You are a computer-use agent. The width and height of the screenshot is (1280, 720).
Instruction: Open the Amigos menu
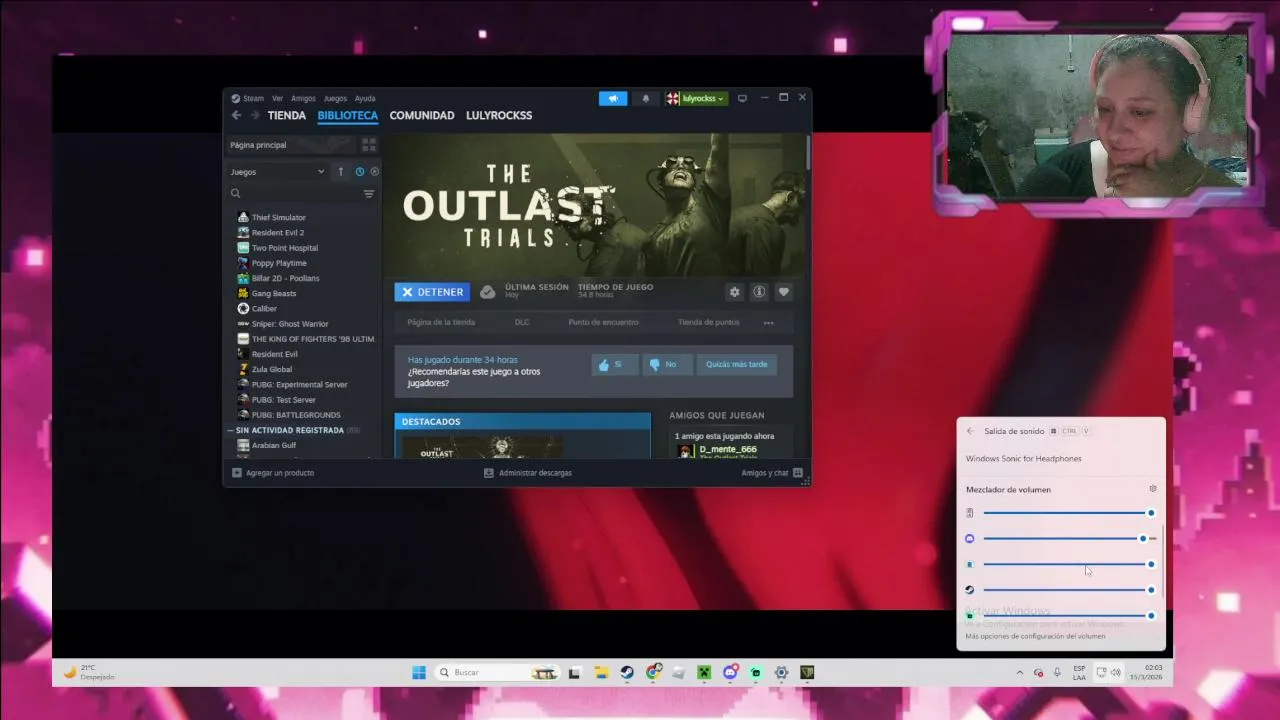click(303, 98)
